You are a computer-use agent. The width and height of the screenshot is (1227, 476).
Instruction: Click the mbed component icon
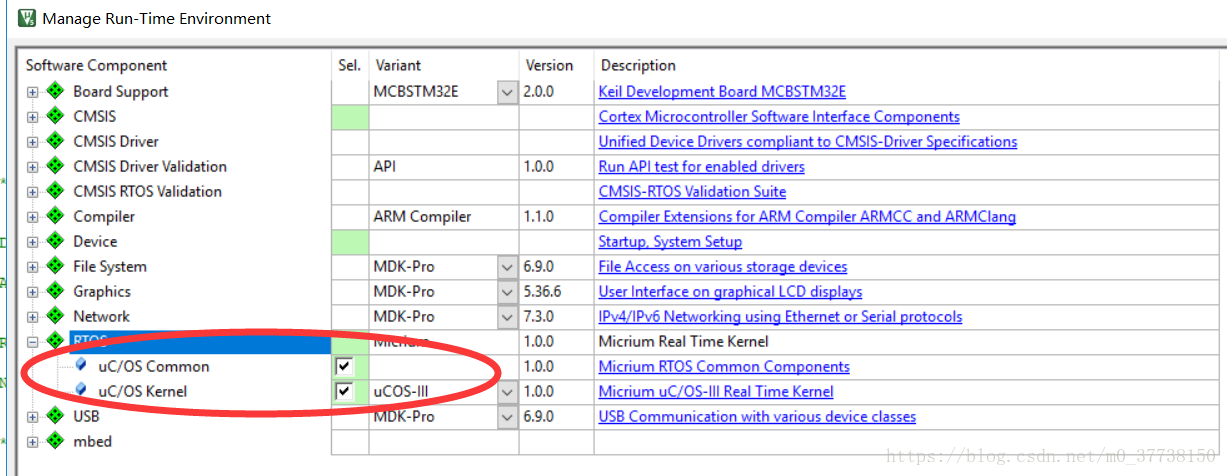click(55, 441)
